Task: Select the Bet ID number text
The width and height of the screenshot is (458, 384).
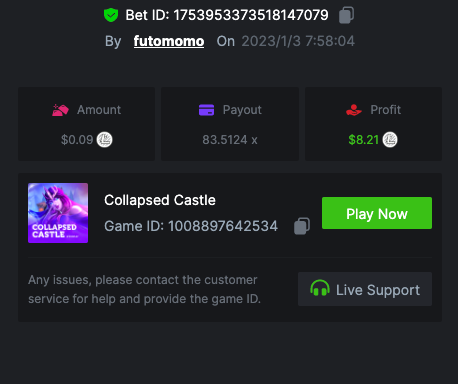Action: [251, 15]
